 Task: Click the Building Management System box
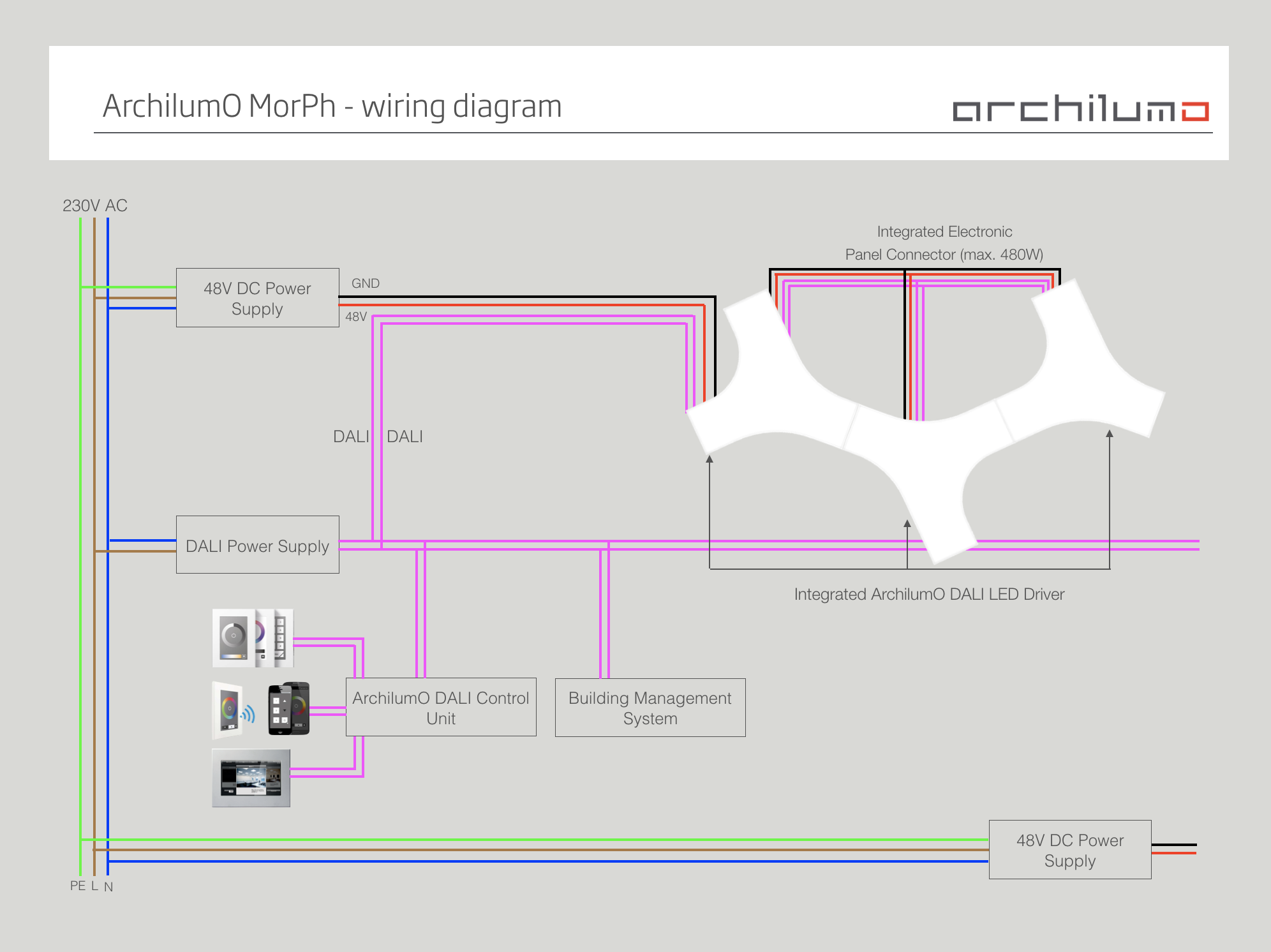650,708
